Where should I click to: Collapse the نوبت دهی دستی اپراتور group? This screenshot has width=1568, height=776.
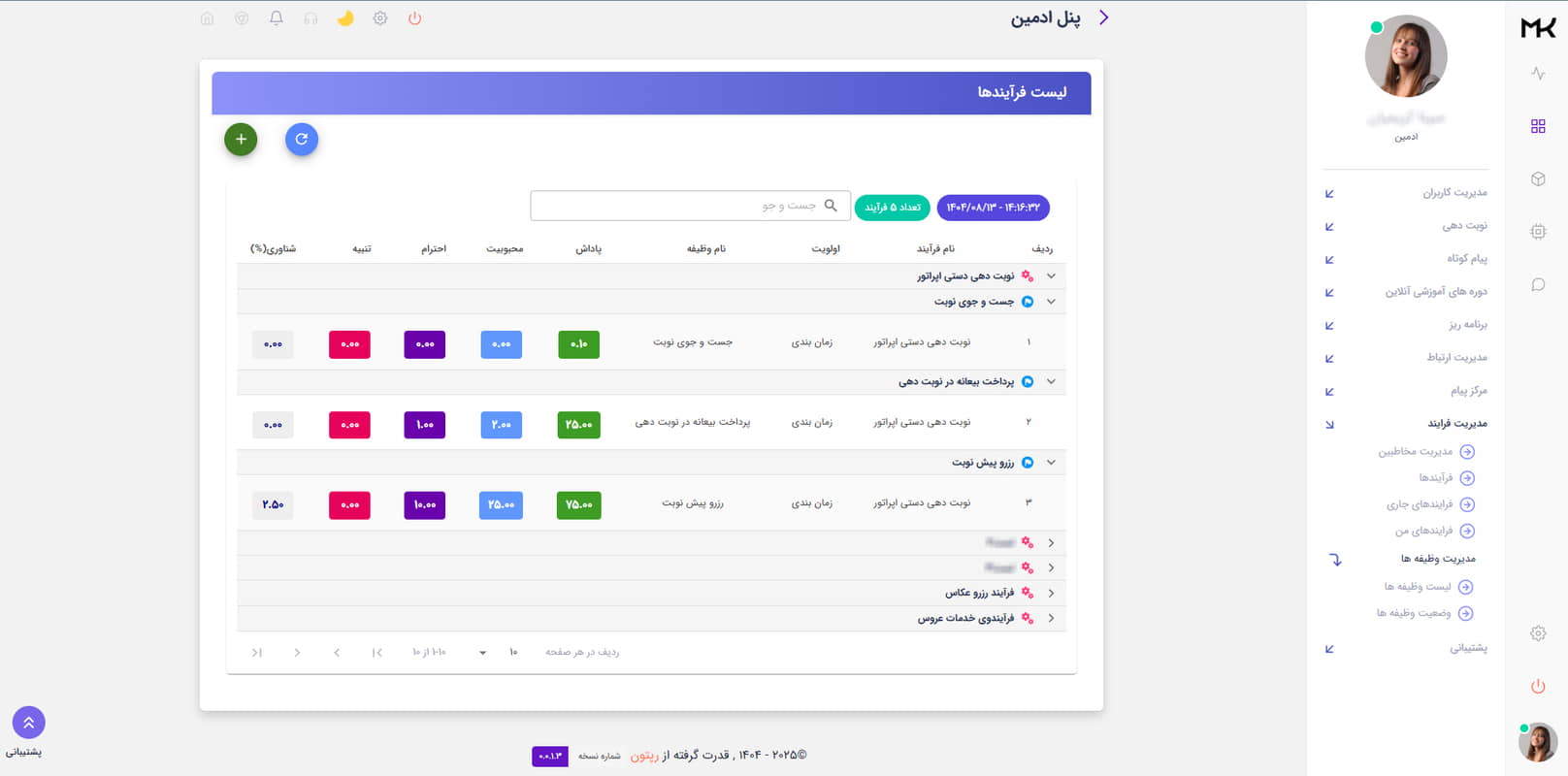coord(1051,276)
